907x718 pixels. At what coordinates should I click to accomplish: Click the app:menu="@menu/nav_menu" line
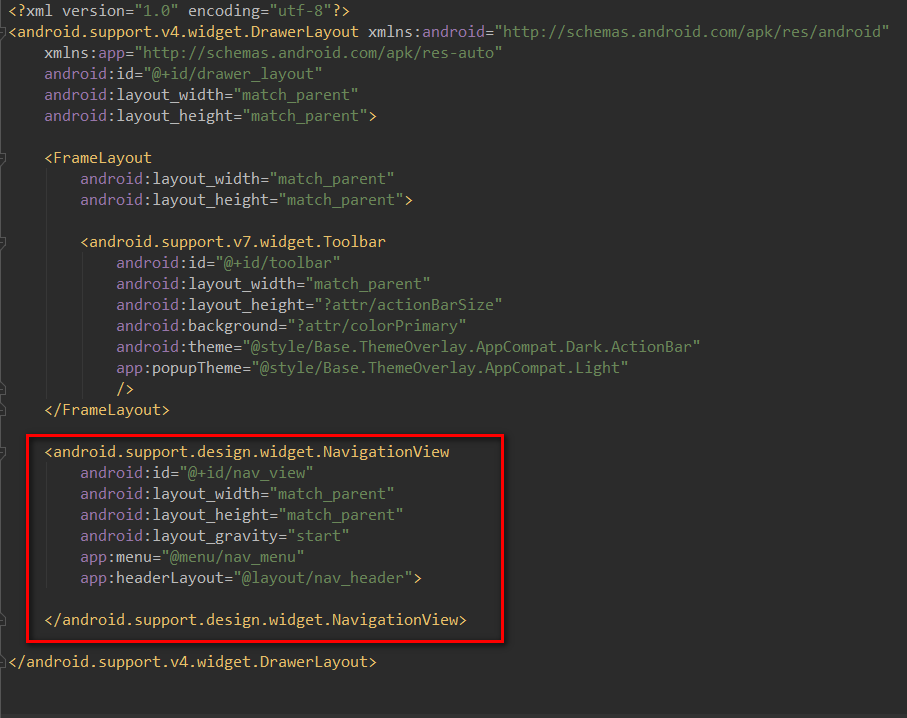click(192, 557)
